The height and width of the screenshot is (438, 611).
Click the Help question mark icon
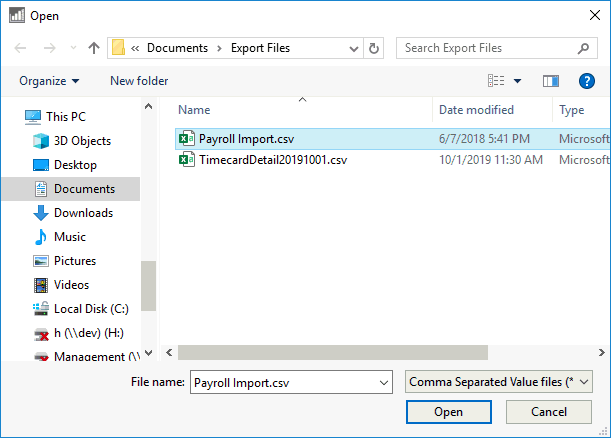pyautogui.click(x=587, y=81)
